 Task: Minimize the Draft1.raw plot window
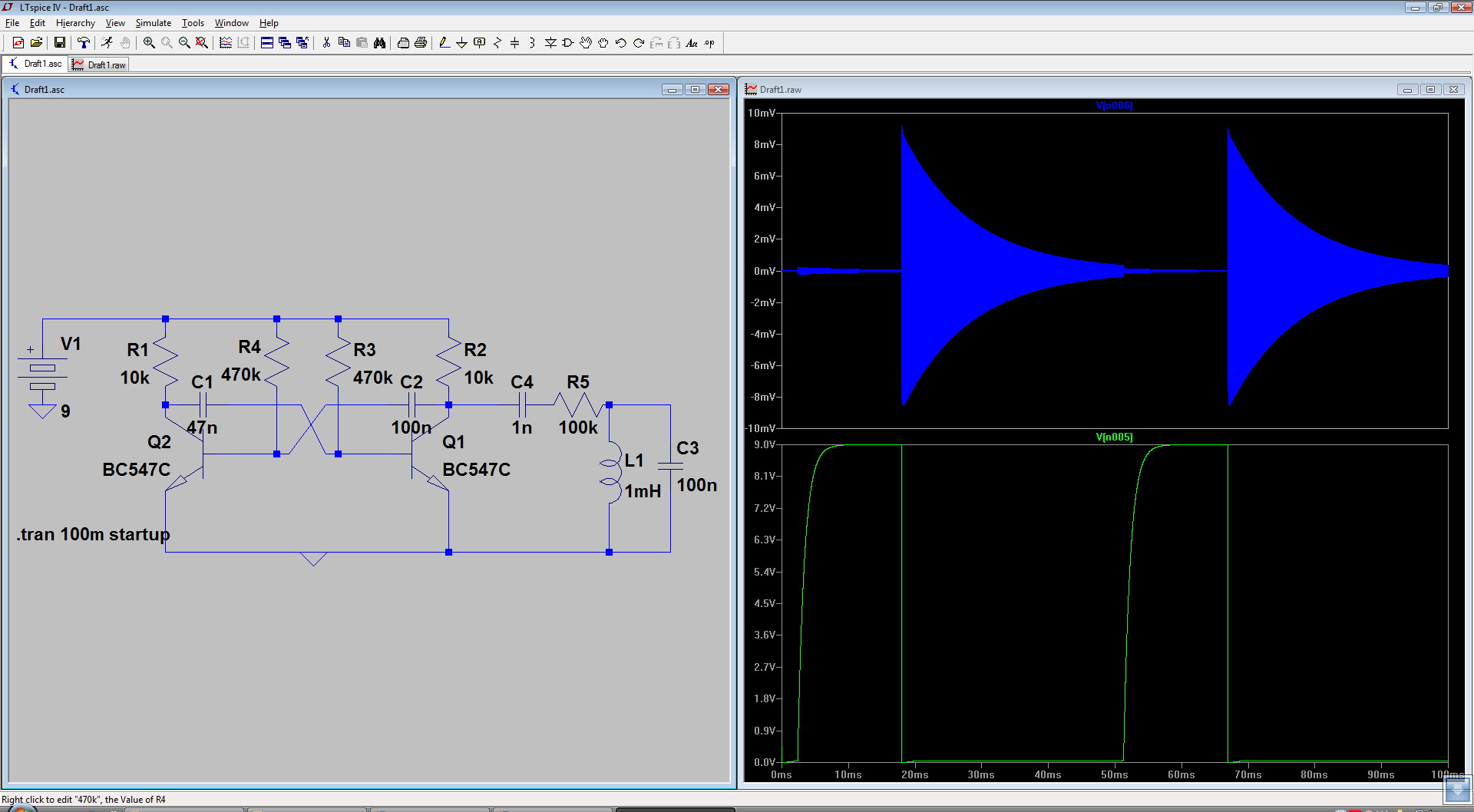coord(1407,89)
